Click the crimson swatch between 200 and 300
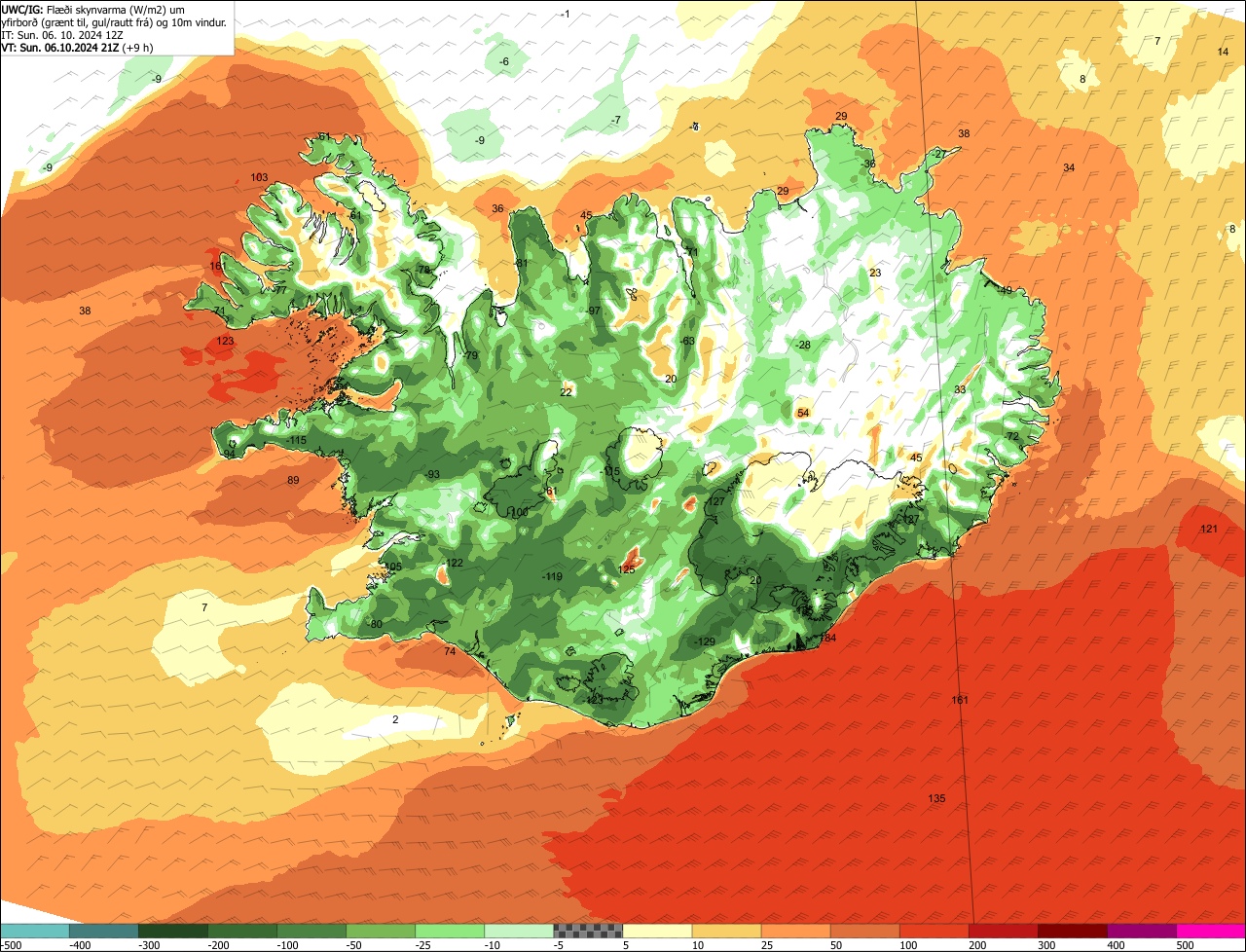 coord(1003,931)
